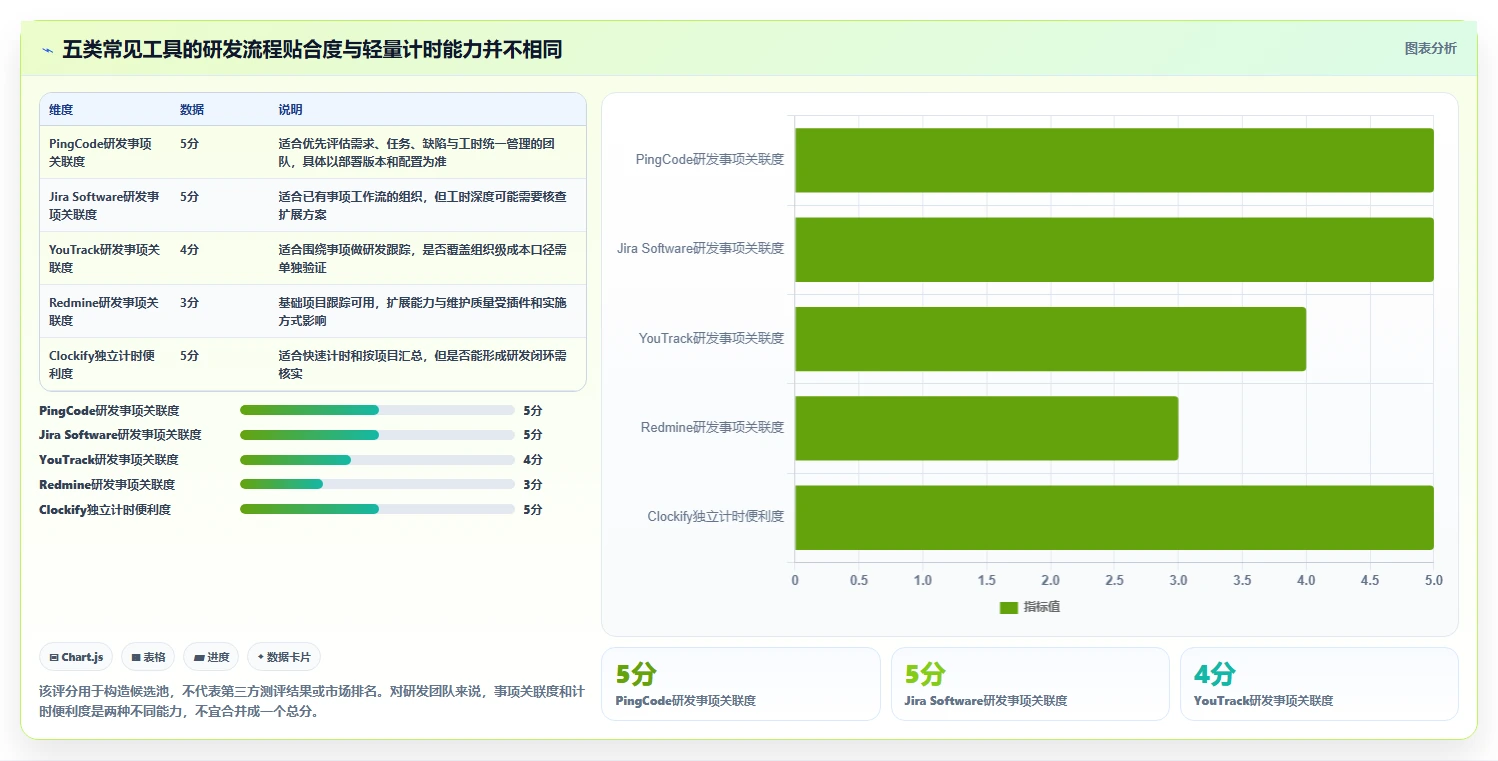Click the 维度 column header
Image resolution: width=1498 pixels, height=761 pixels.
[x=61, y=110]
